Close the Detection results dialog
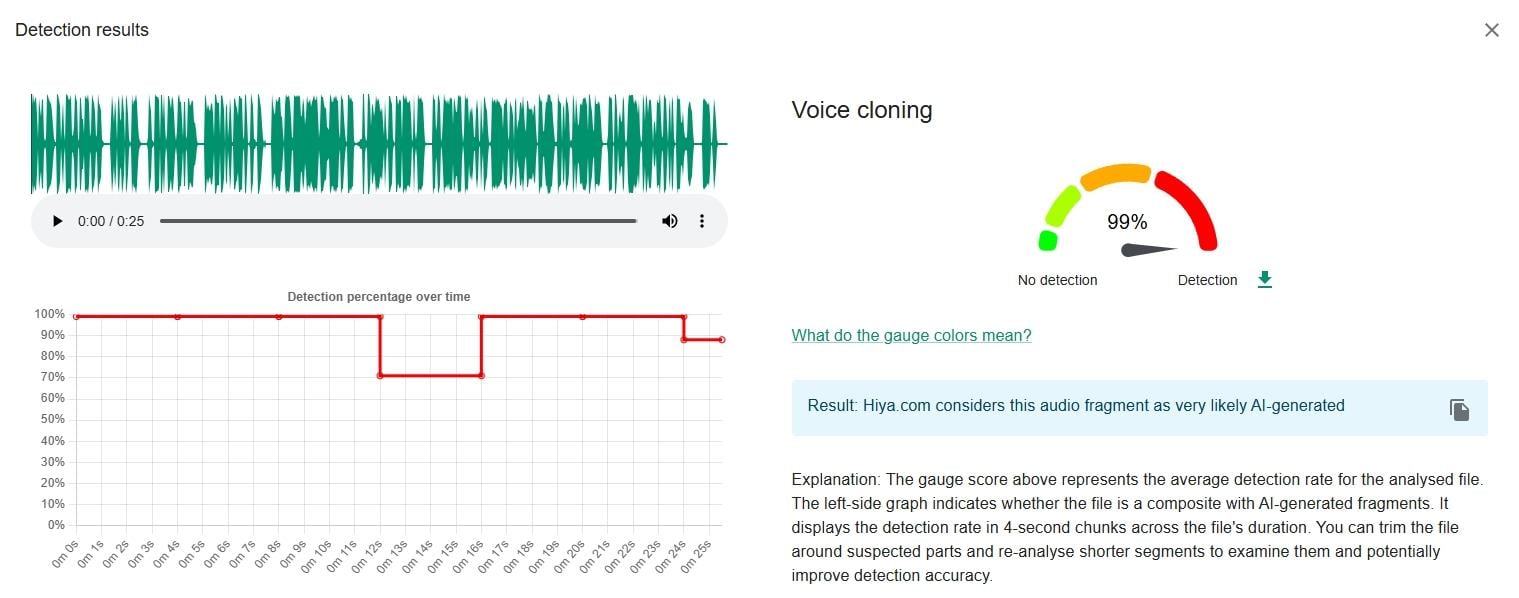Screen dimensions: 1519x598 pyautogui.click(x=1491, y=30)
